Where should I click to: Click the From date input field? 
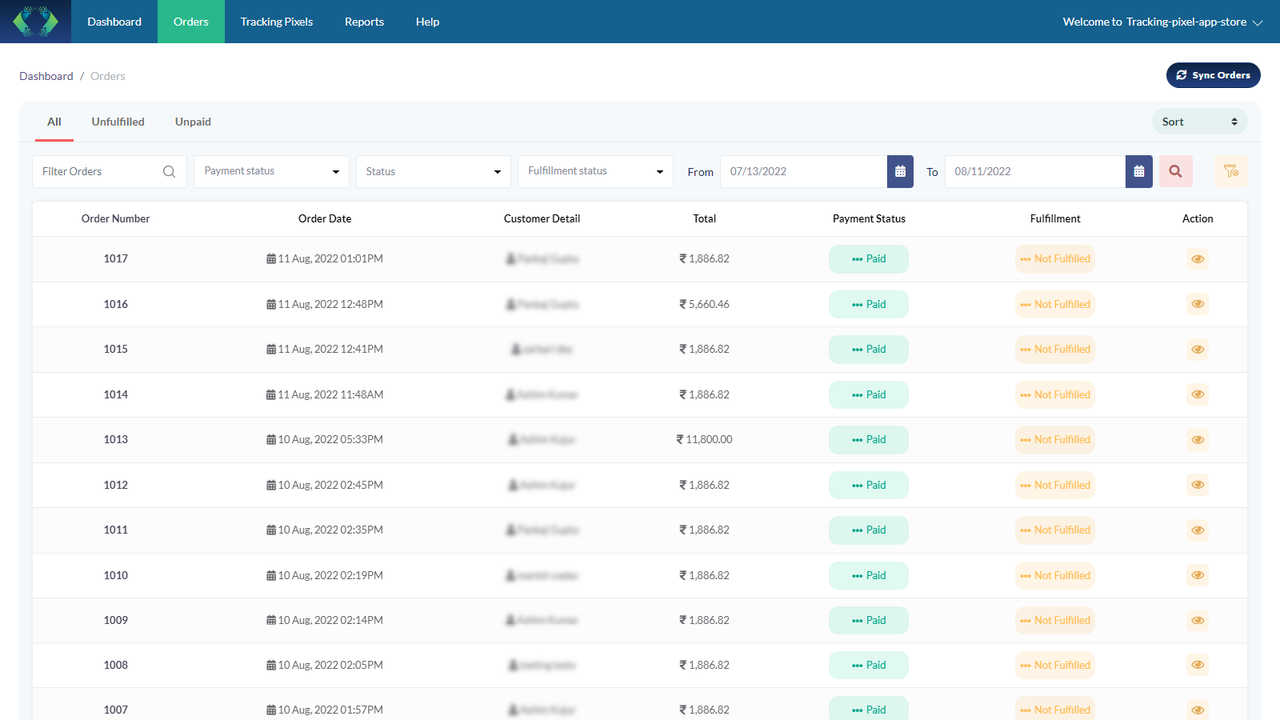coord(803,171)
